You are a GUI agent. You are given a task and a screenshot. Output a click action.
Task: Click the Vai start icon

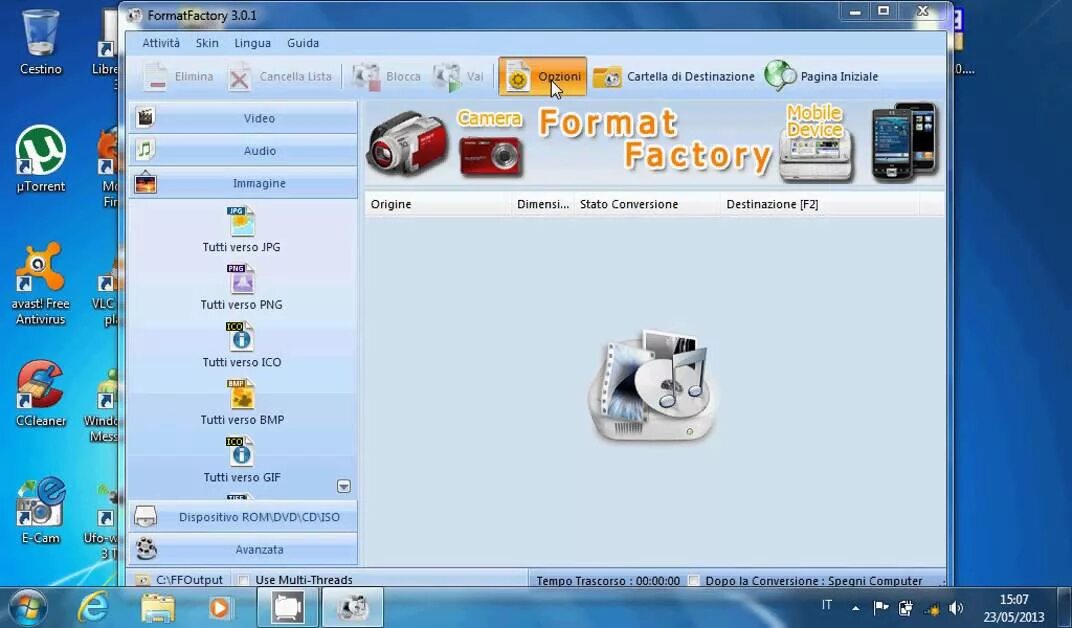[x=448, y=77]
